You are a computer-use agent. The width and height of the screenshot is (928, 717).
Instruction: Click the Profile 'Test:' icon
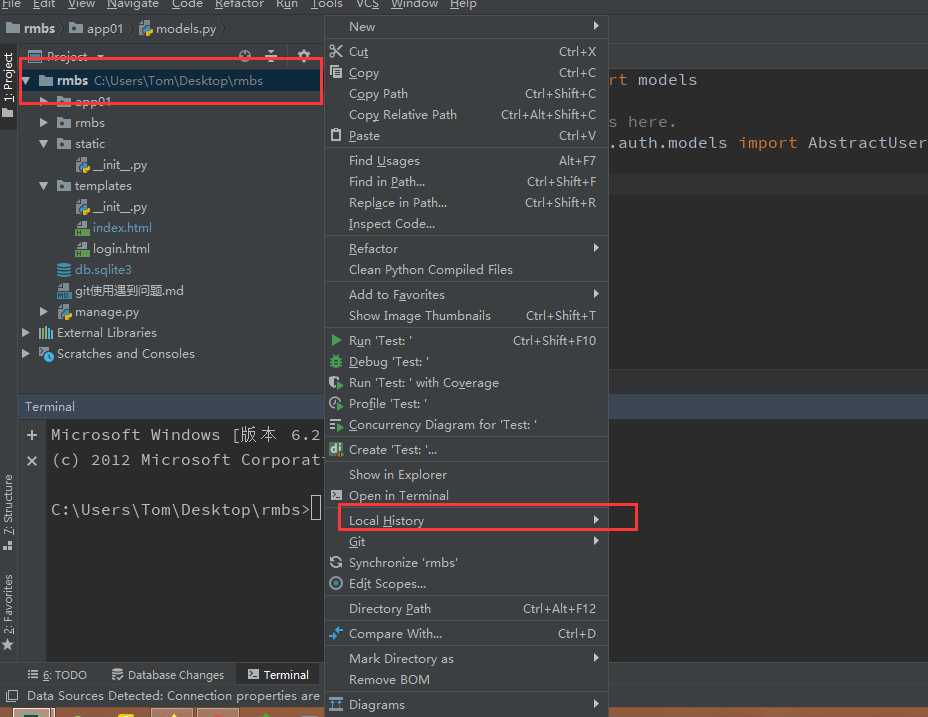click(x=336, y=403)
